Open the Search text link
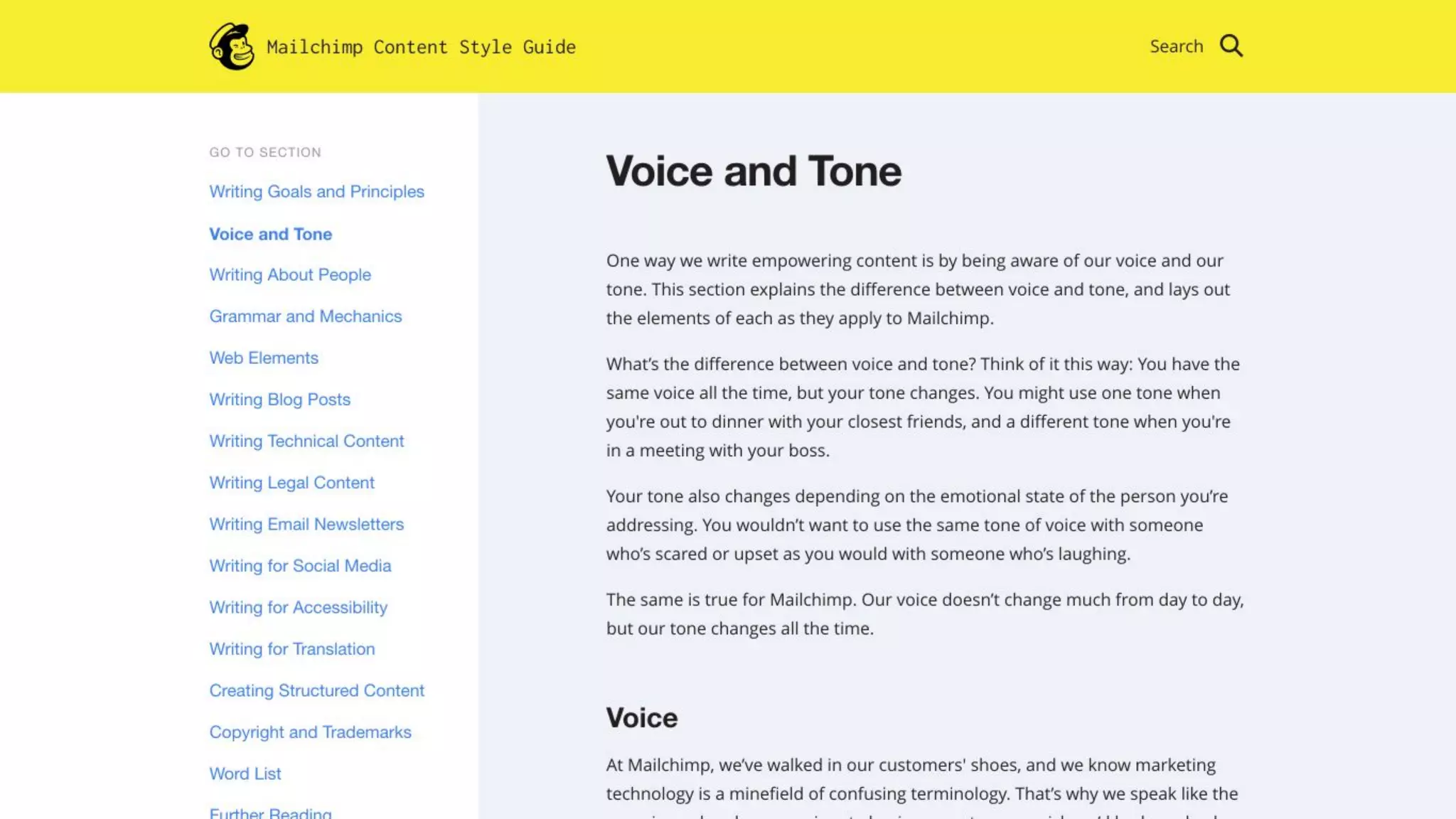This screenshot has height=819, width=1456. click(1176, 46)
